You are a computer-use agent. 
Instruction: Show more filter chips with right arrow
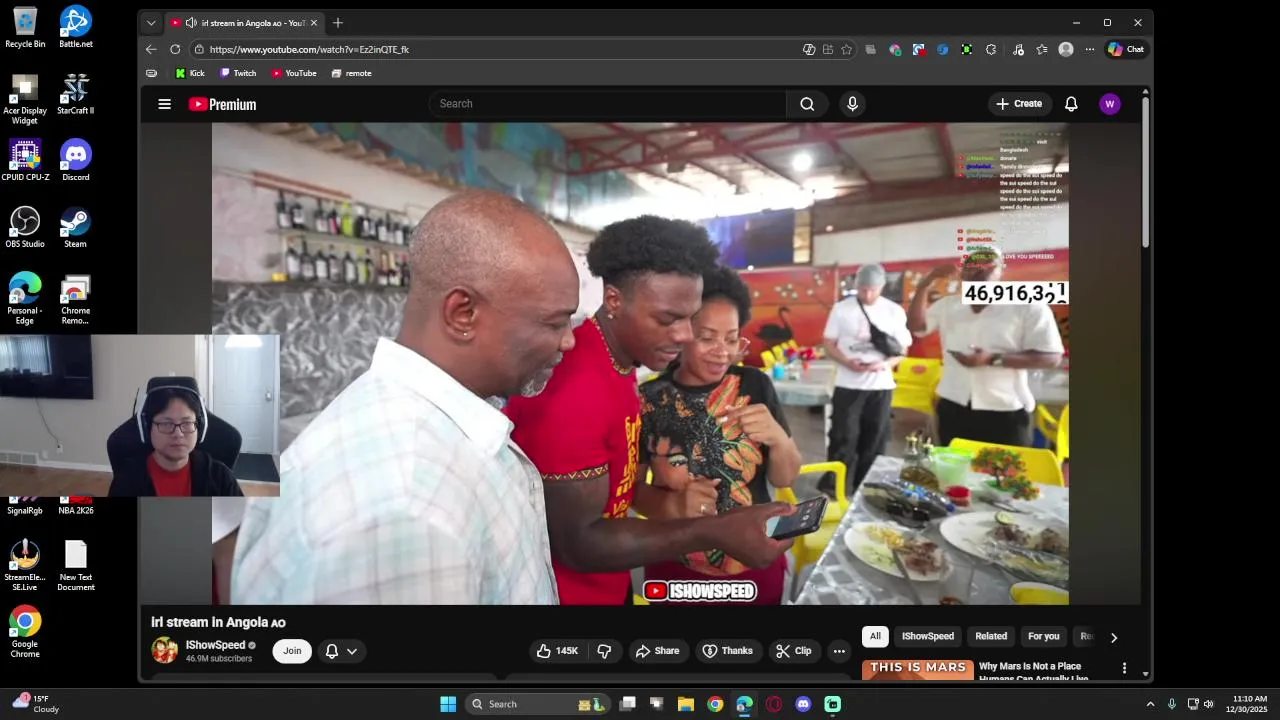[x=1113, y=637]
